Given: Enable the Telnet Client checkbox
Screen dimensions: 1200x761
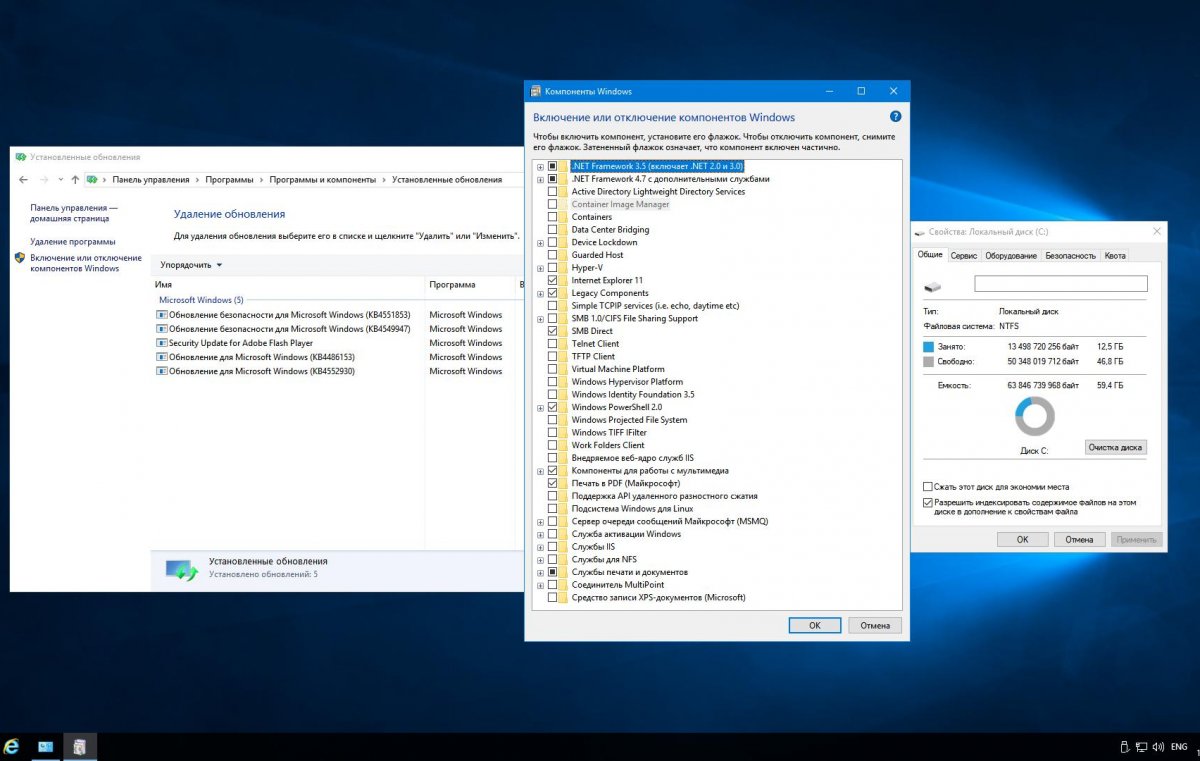Looking at the screenshot, I should coord(552,344).
